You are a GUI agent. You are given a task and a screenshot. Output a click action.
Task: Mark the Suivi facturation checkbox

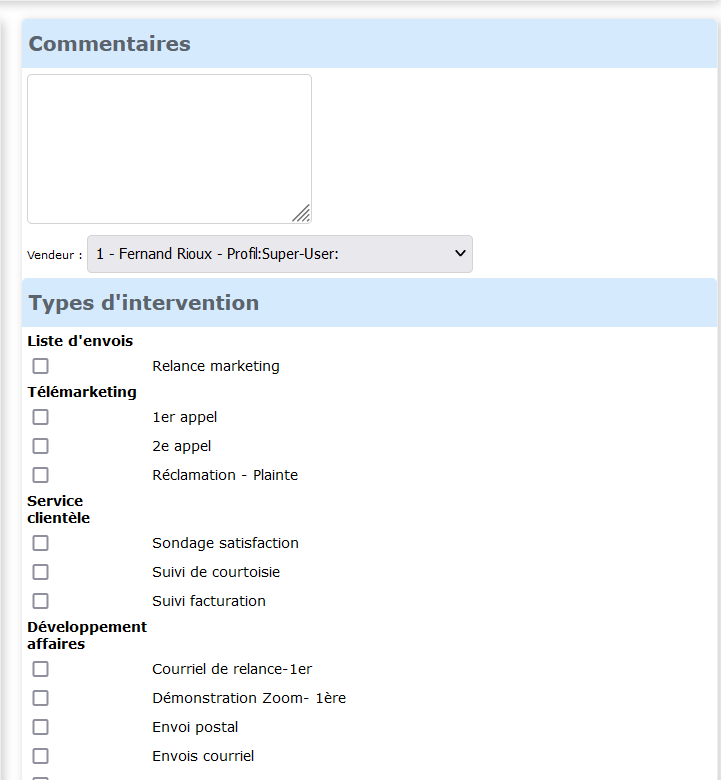40,601
